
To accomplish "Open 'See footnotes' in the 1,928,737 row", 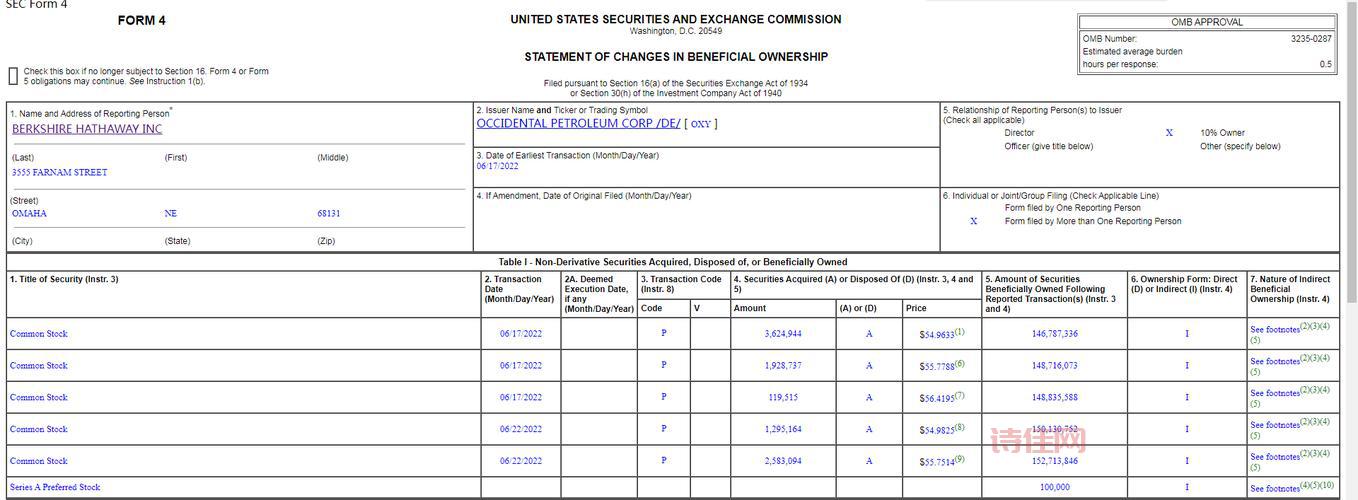I will pyautogui.click(x=1274, y=362).
